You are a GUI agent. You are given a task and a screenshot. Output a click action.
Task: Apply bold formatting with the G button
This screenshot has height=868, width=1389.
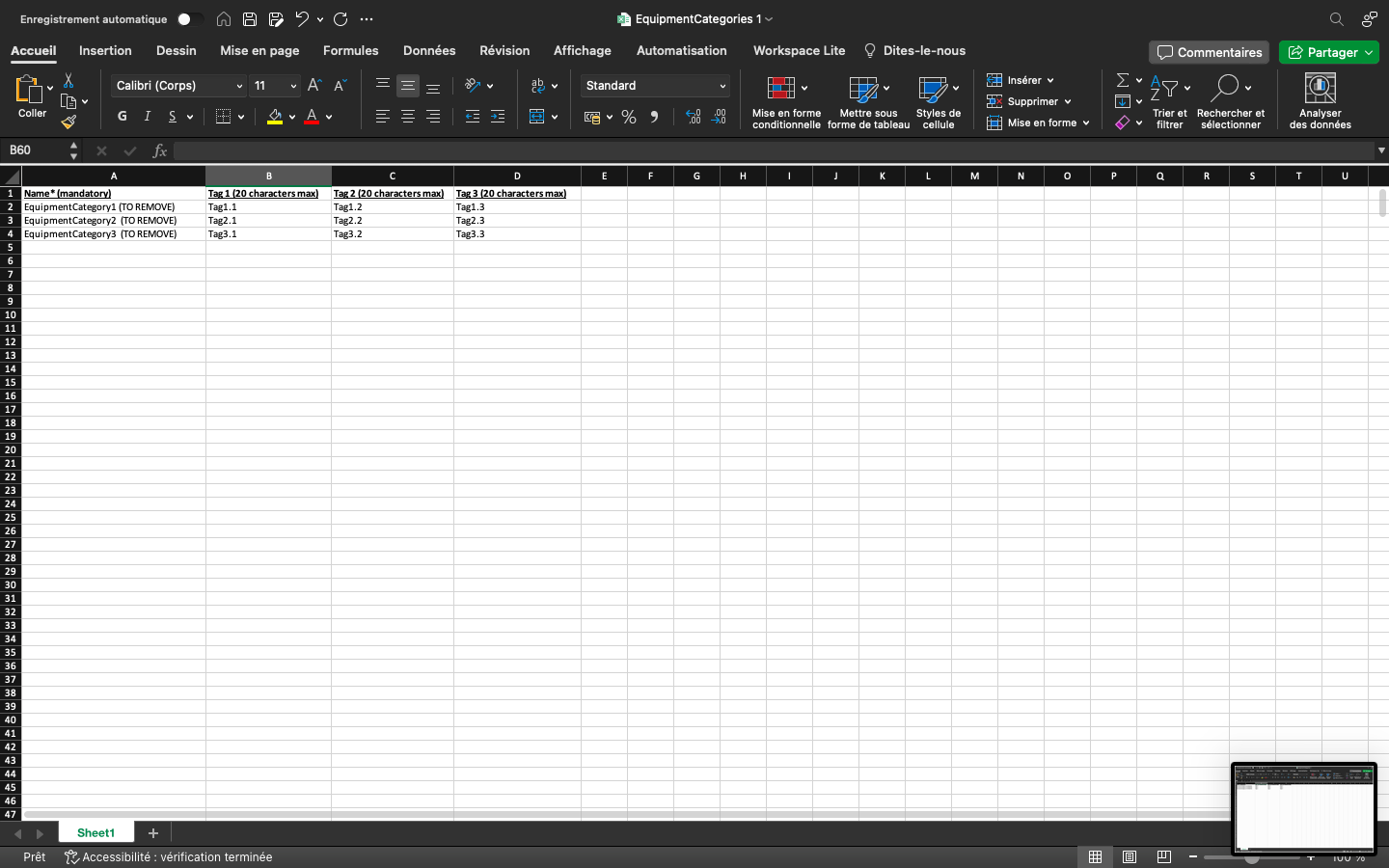(122, 117)
